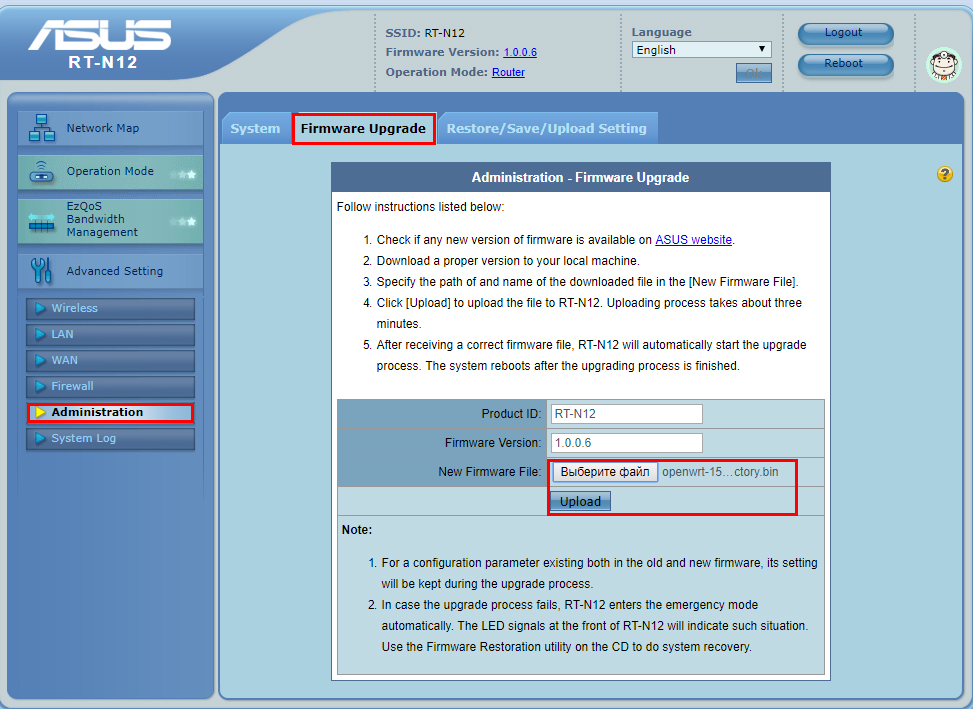973x709 pixels.
Task: Click the star rating on Operation Mode
Action: point(184,174)
